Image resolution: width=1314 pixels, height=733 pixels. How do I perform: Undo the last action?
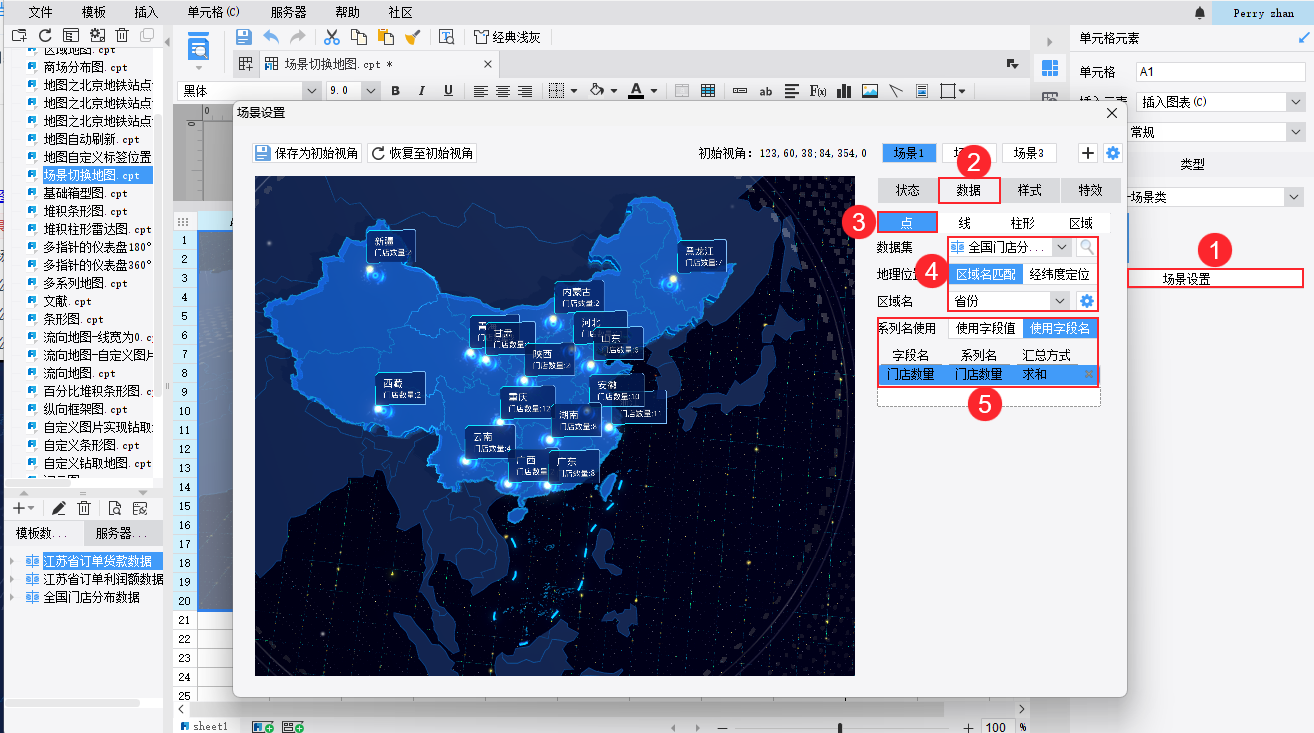[271, 37]
